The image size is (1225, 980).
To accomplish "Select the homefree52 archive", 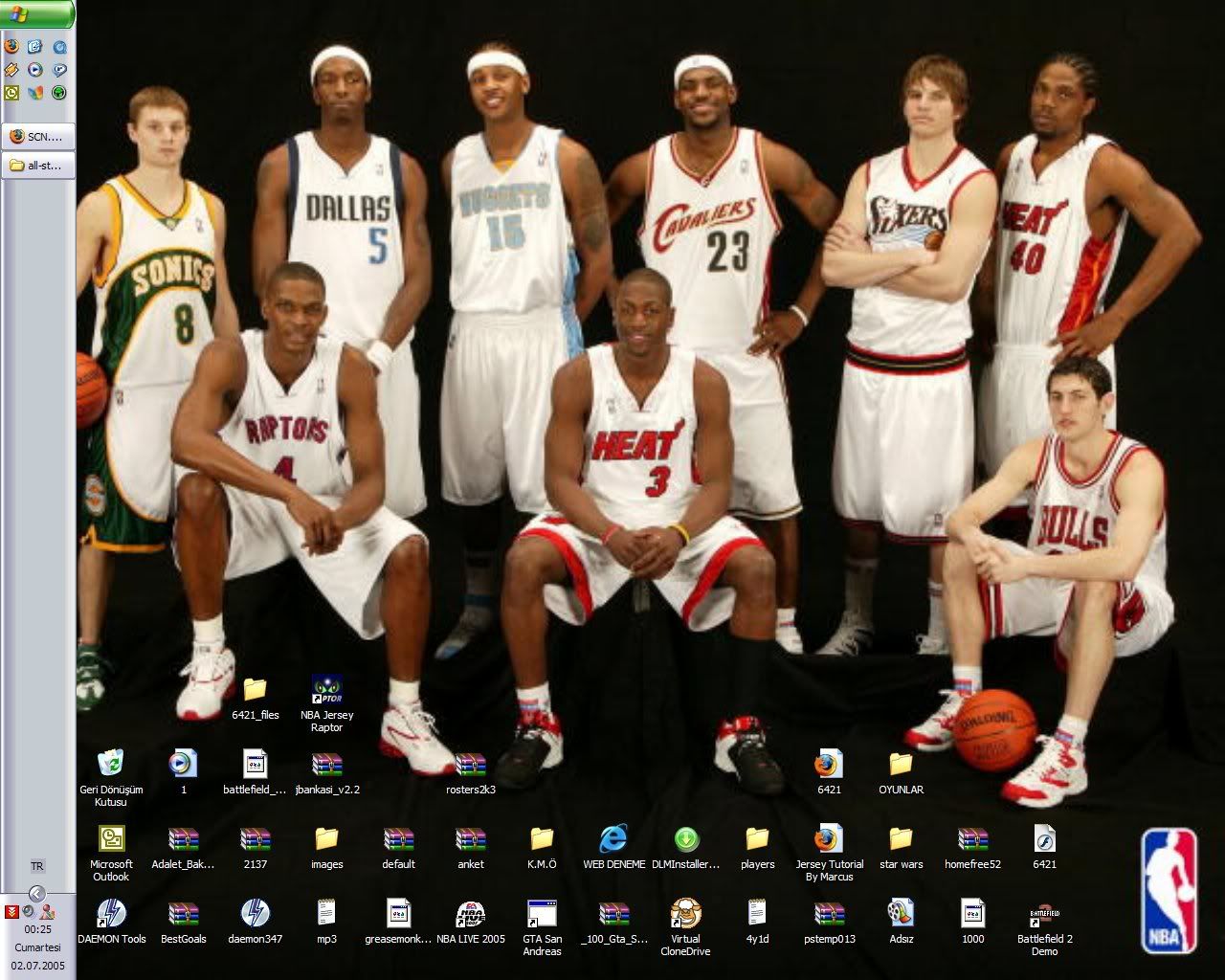I will (x=972, y=847).
